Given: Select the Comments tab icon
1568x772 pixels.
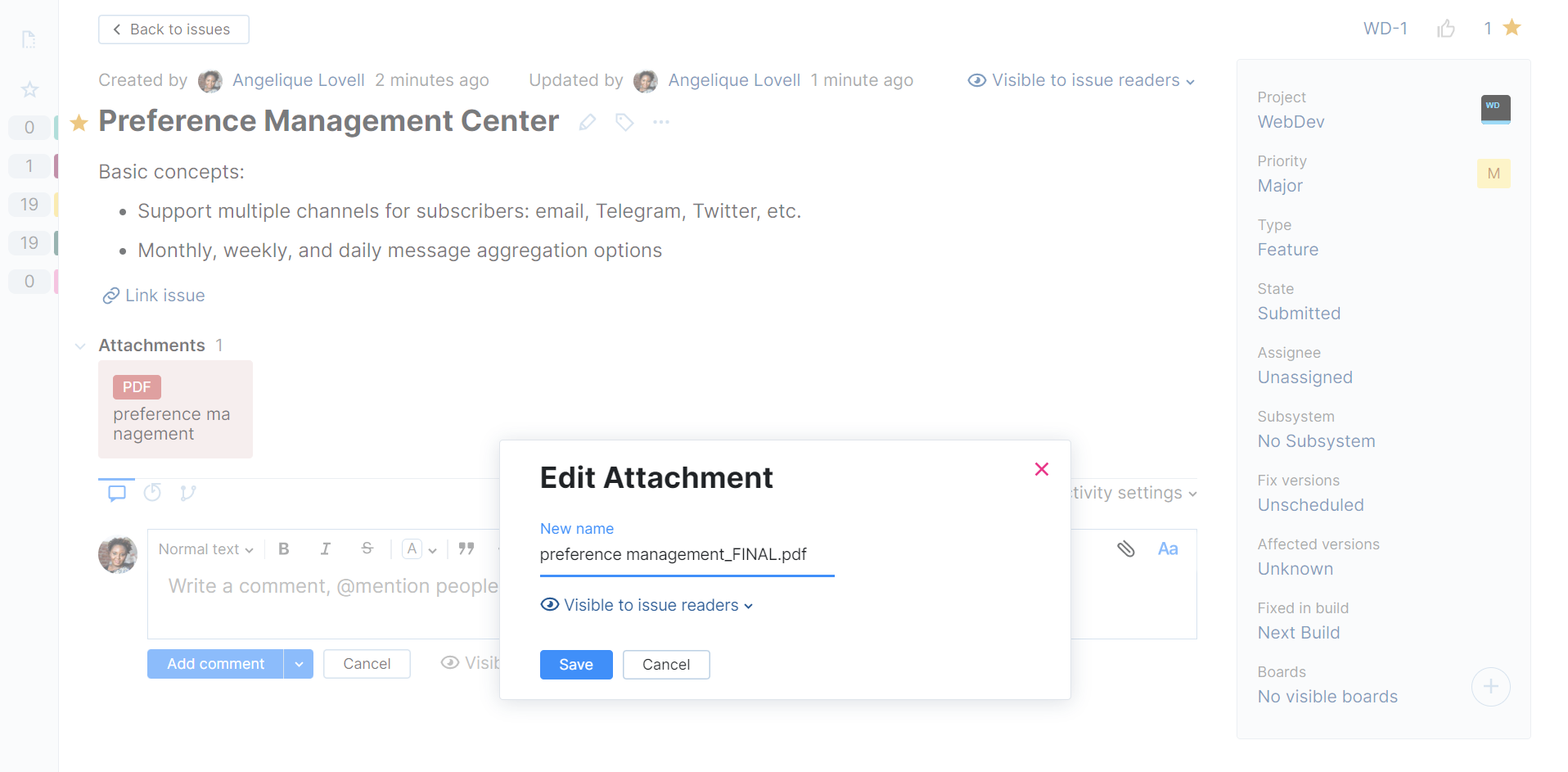Looking at the screenshot, I should (116, 492).
